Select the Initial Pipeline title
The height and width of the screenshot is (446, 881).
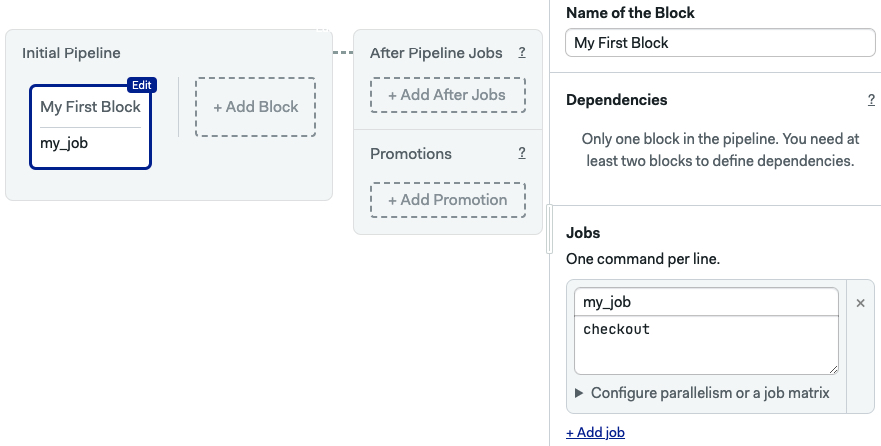(71, 53)
